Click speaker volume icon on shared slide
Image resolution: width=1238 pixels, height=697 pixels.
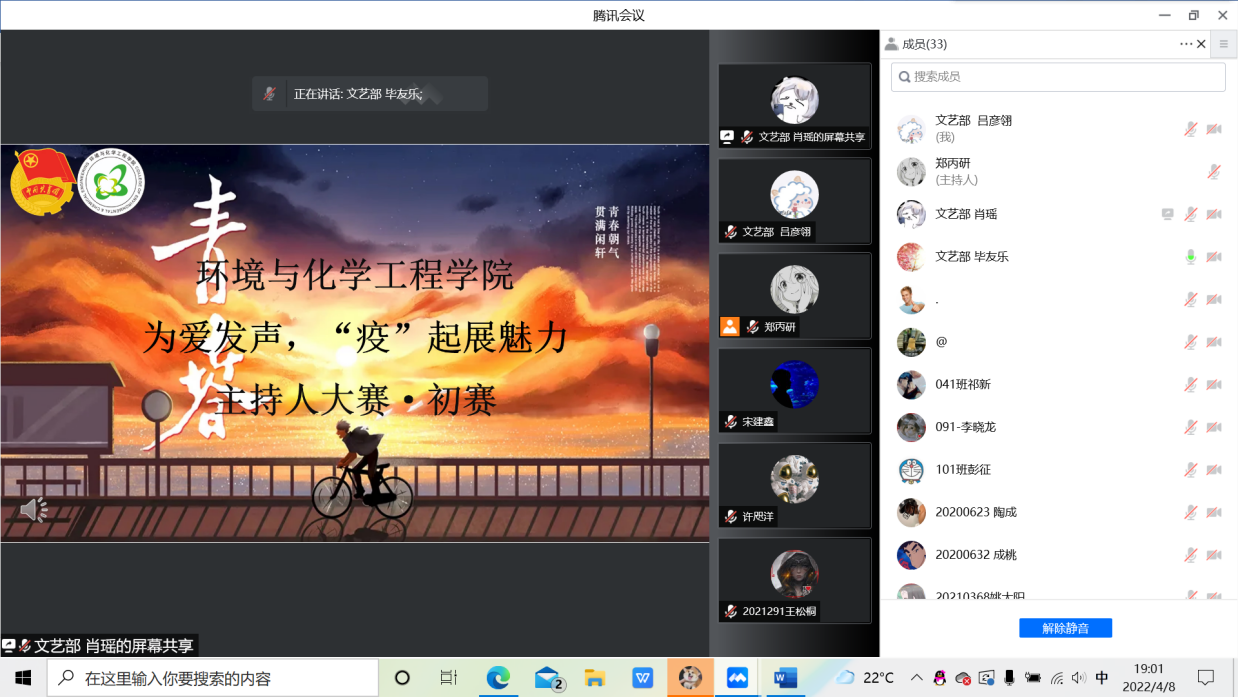(34, 510)
